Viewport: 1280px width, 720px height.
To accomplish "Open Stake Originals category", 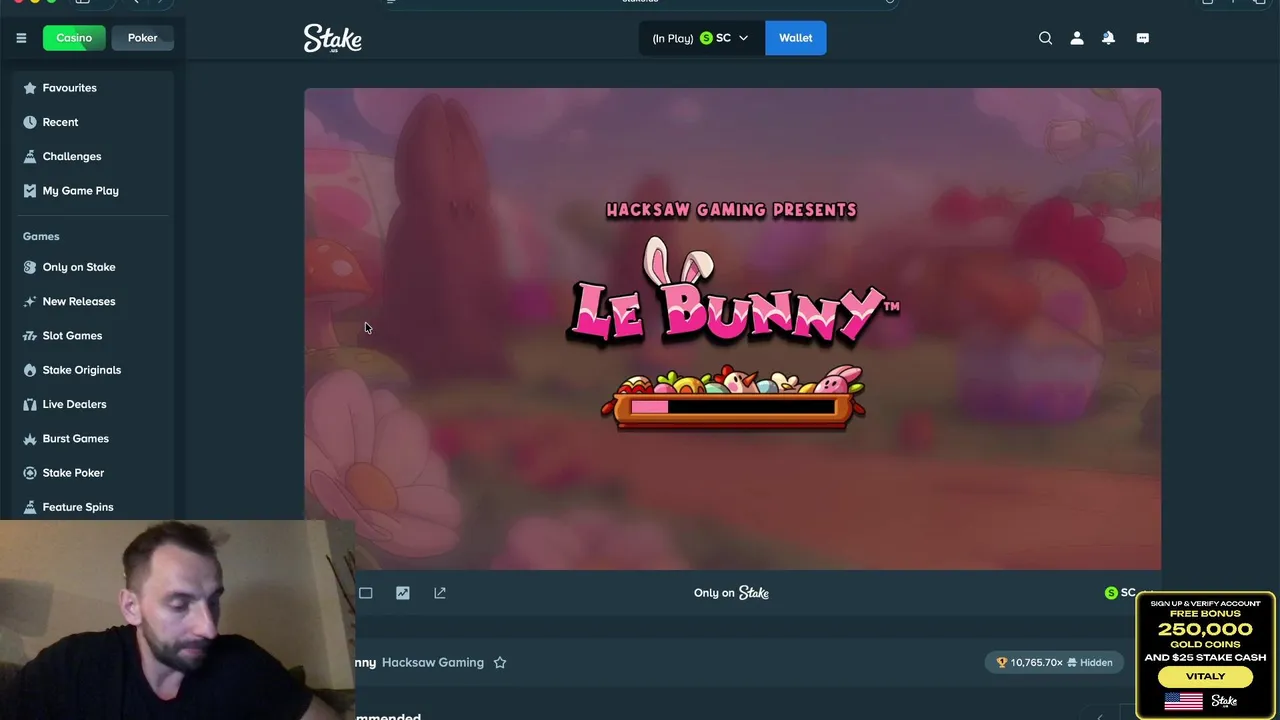I will [94, 370].
